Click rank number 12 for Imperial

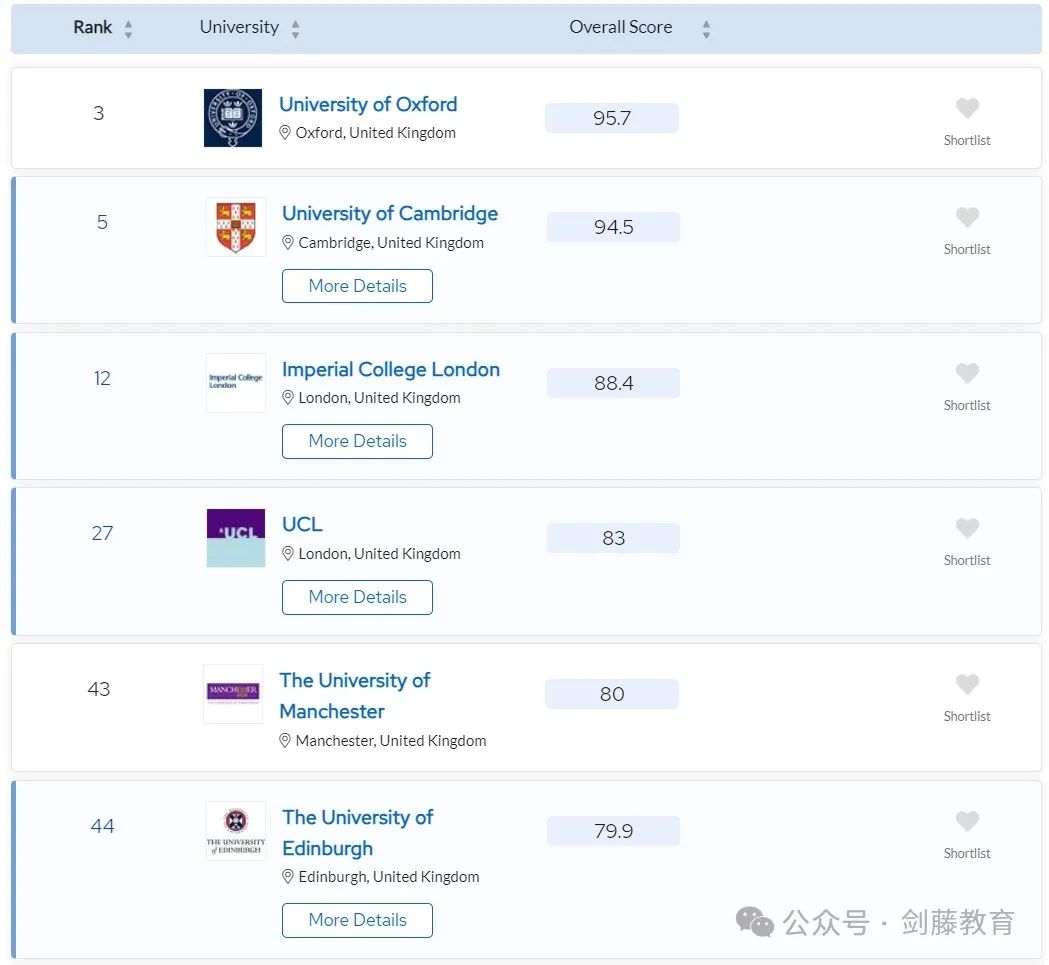tap(102, 378)
